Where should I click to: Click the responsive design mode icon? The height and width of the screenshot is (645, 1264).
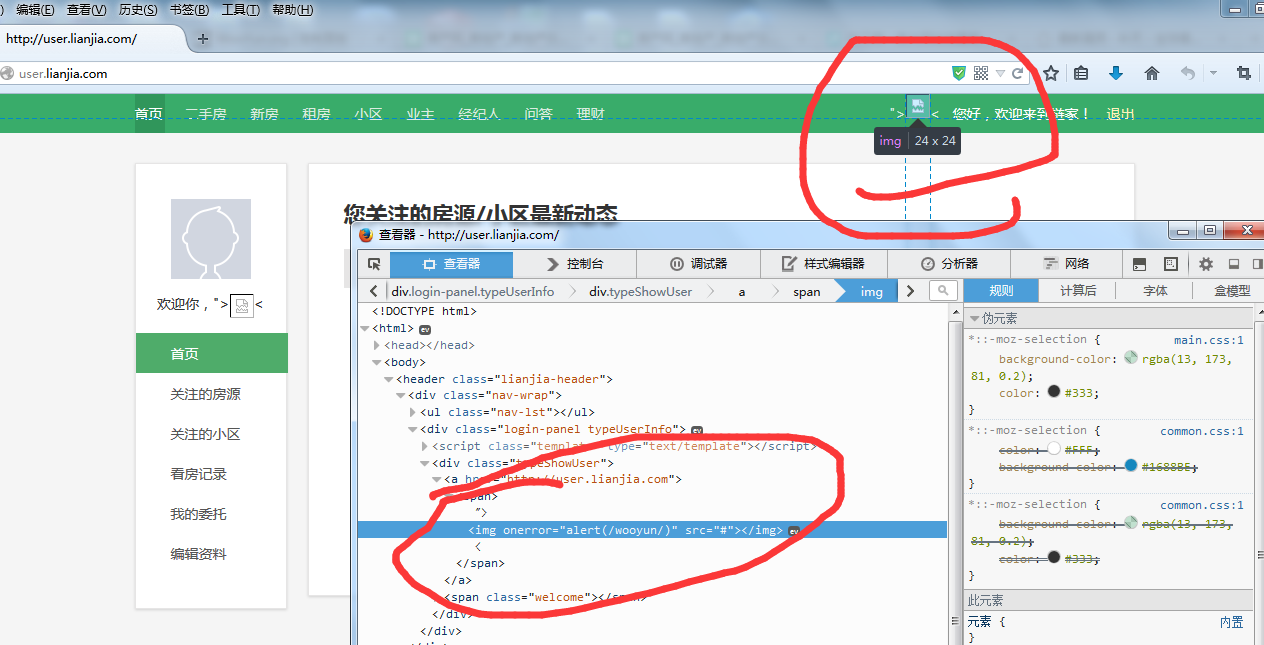pyautogui.click(x=1171, y=264)
